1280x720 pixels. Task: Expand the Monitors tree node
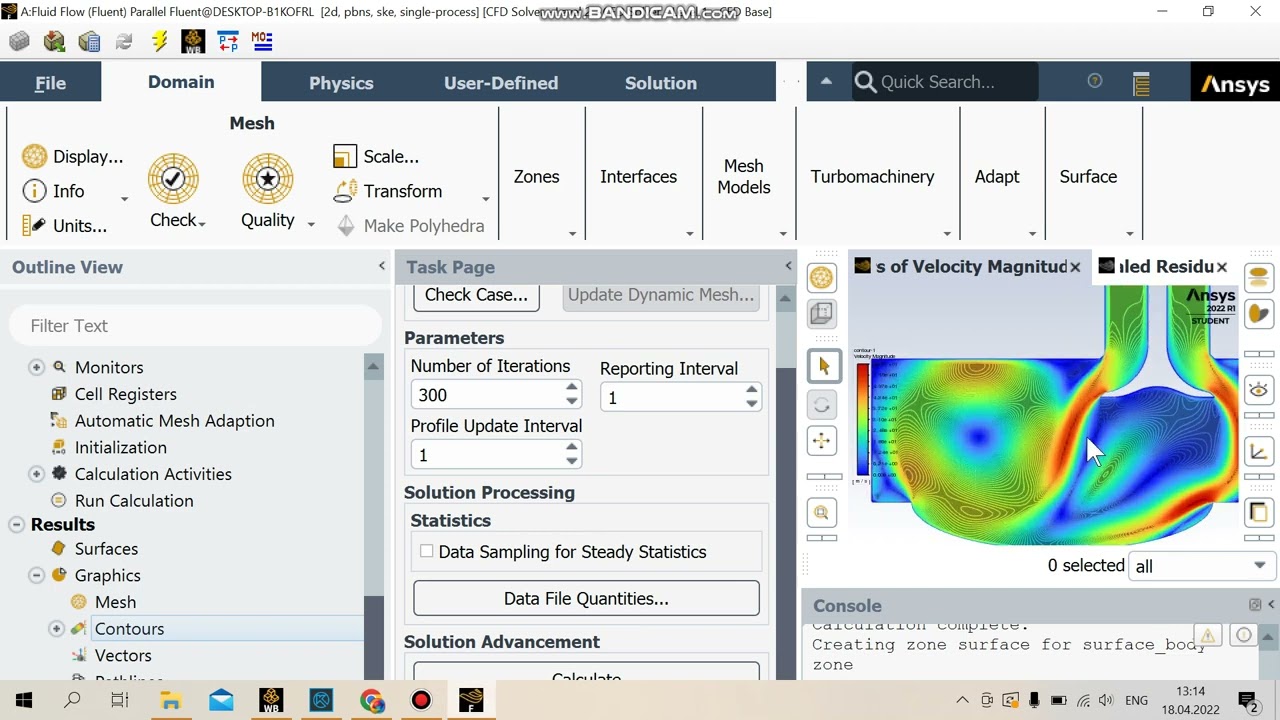pos(37,367)
